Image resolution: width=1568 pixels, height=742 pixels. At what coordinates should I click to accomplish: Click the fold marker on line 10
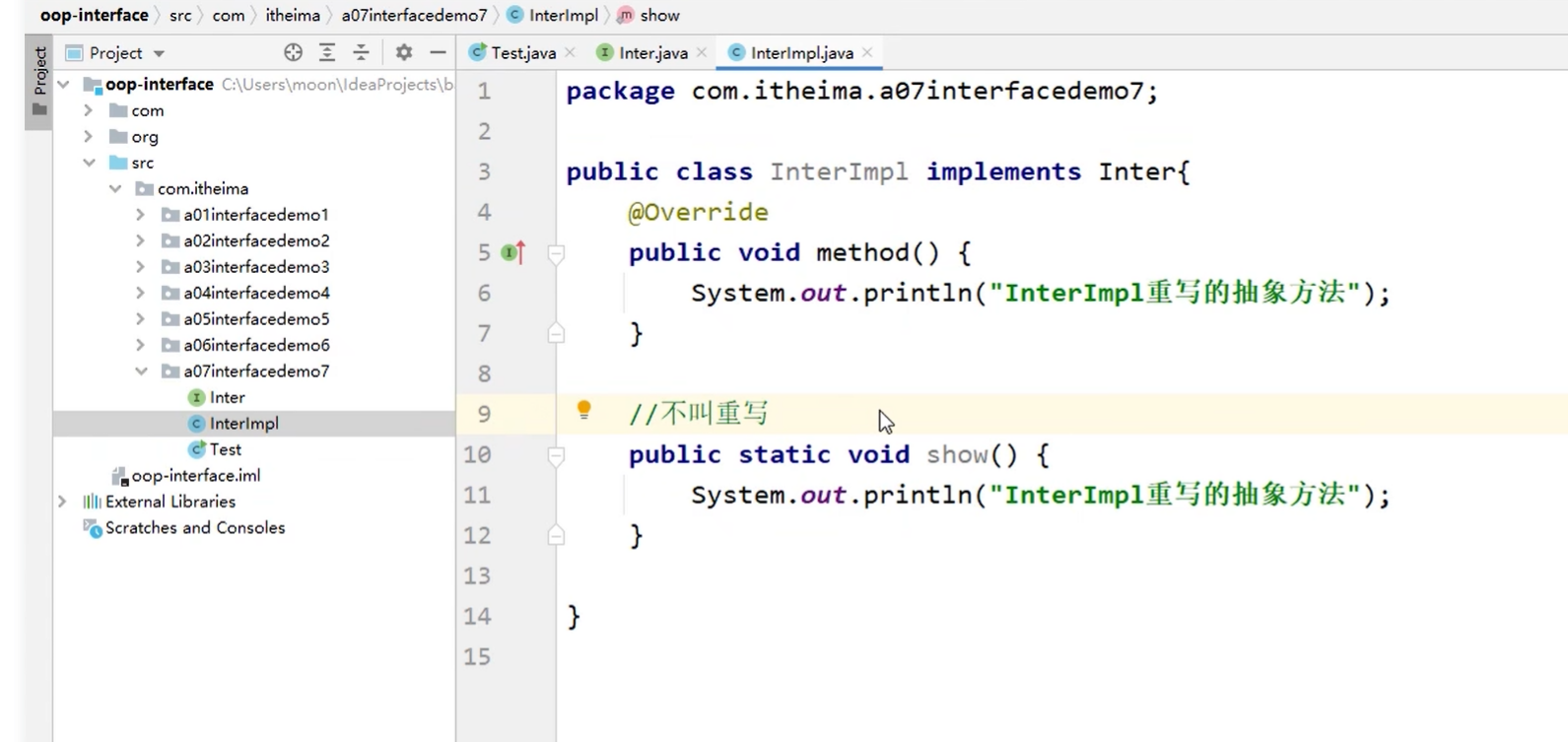[556, 455]
